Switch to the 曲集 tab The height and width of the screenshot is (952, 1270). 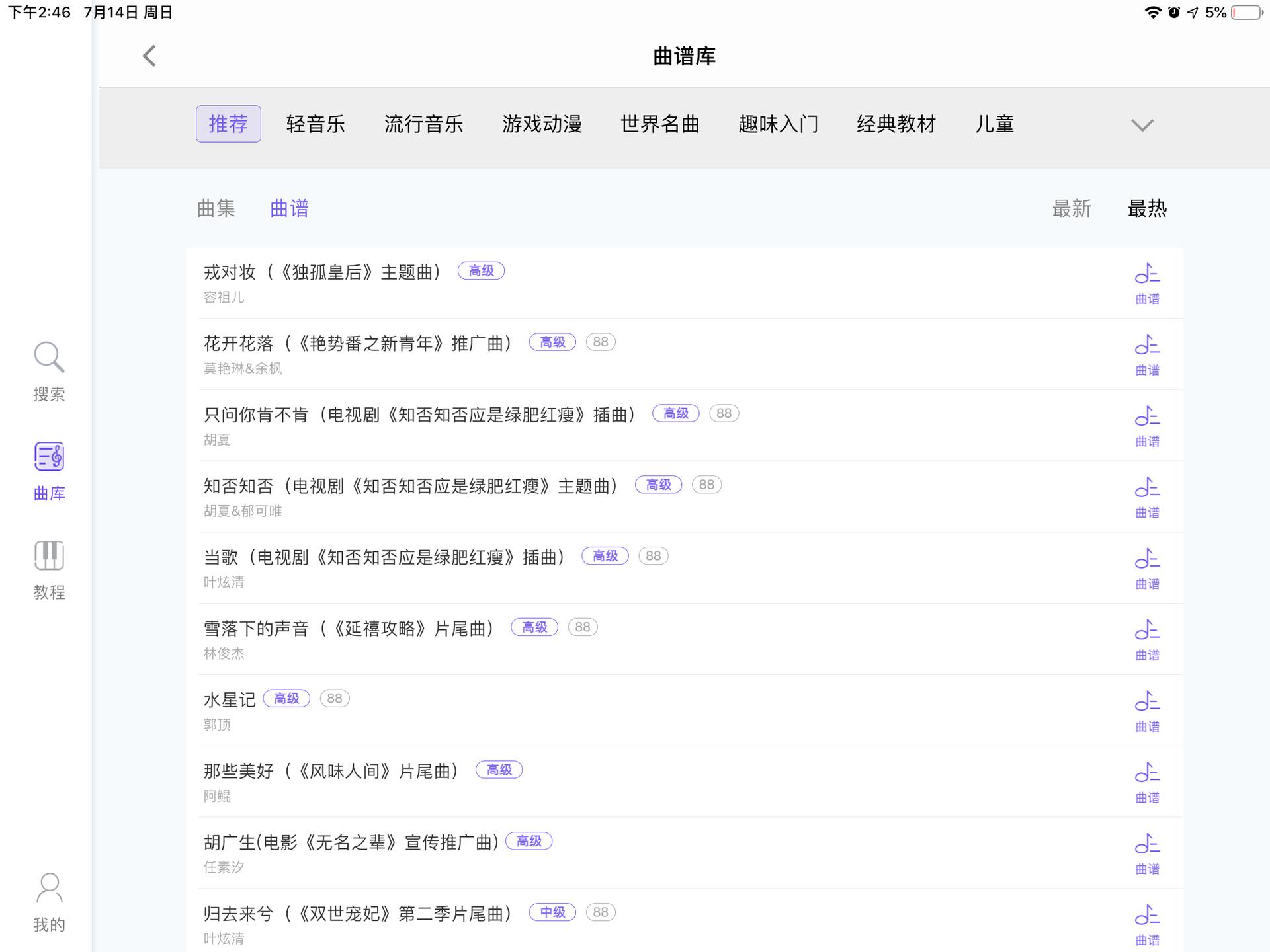(216, 208)
